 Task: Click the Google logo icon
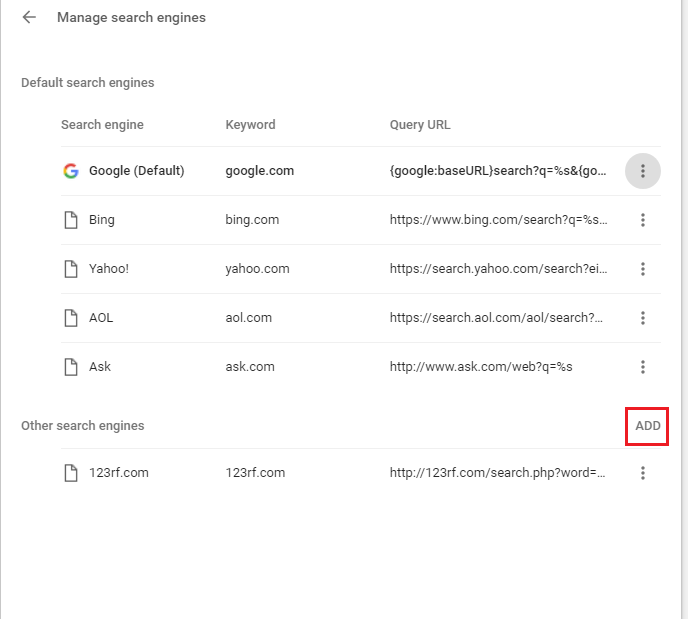(71, 171)
